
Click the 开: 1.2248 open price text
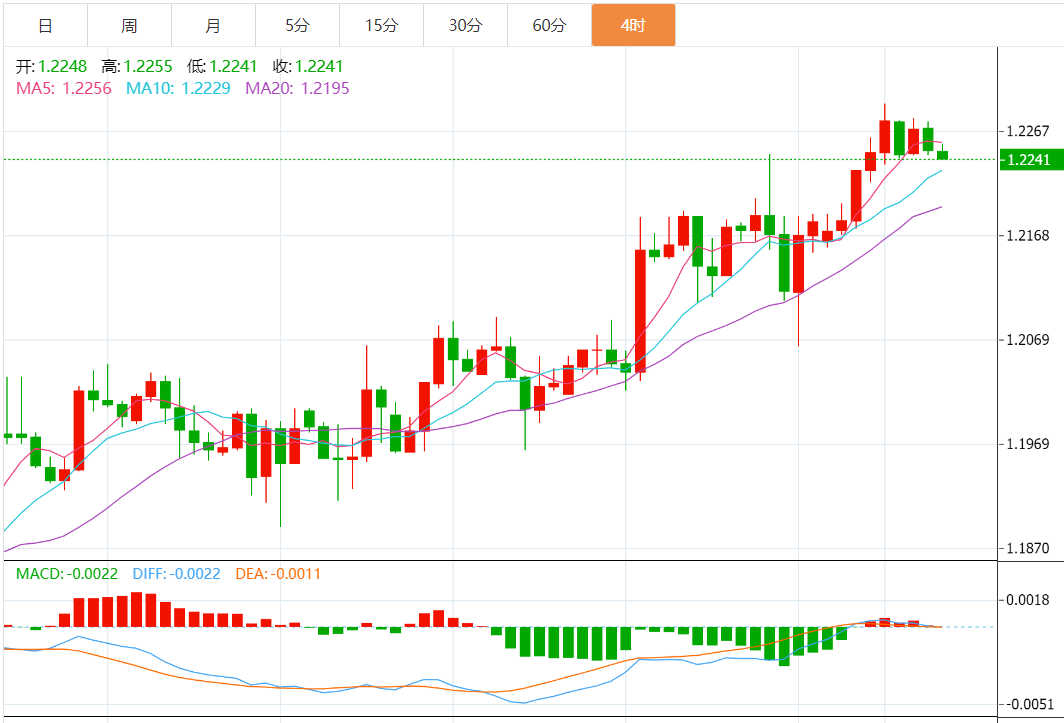pos(52,67)
